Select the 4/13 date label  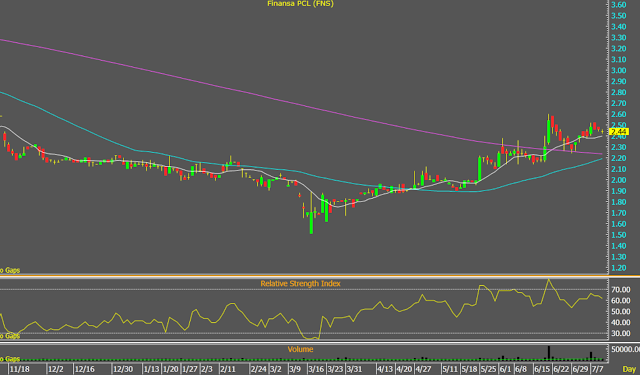pyautogui.click(x=385, y=369)
